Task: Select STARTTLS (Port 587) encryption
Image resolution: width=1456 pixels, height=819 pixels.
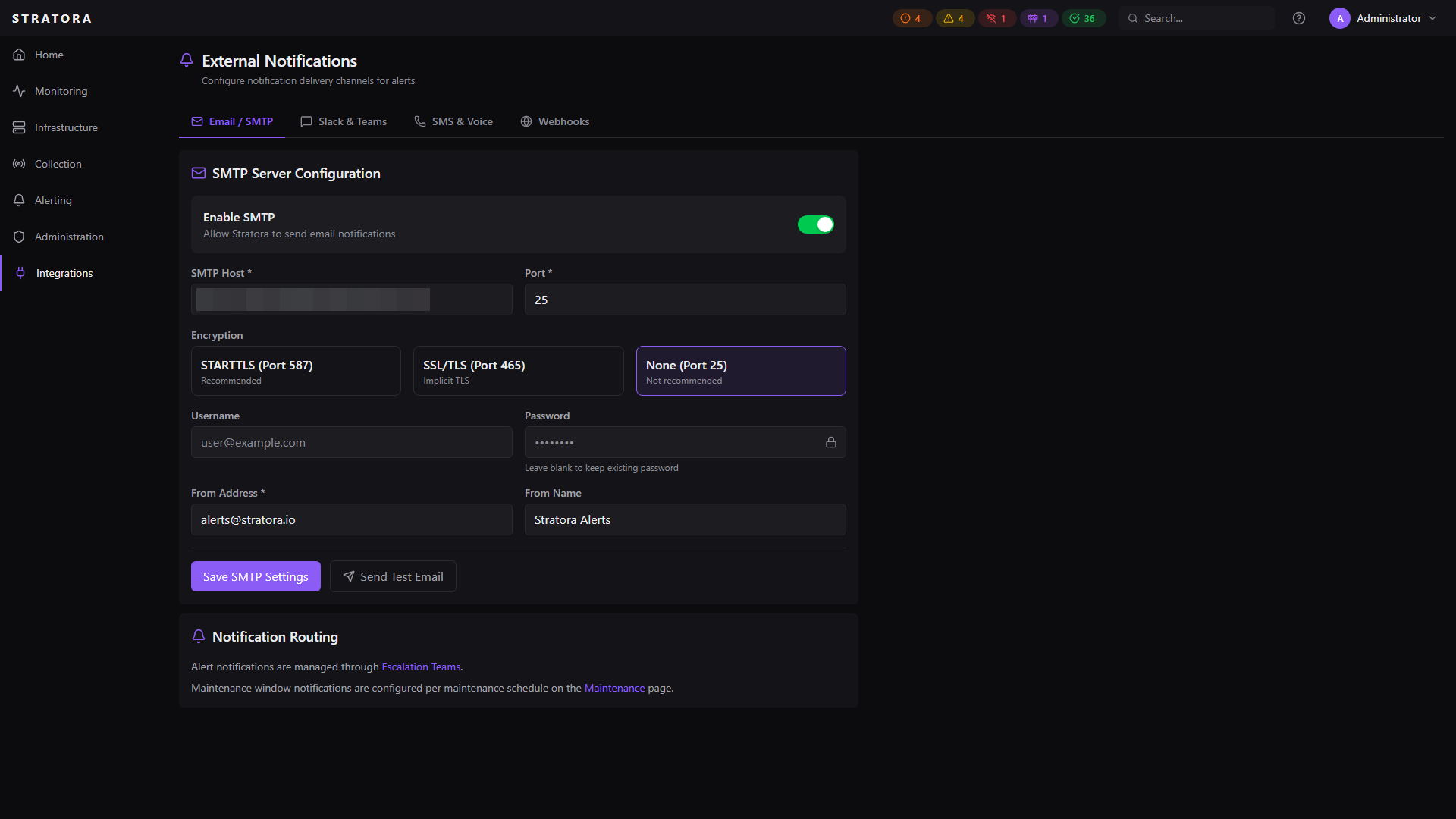Action: coord(296,371)
